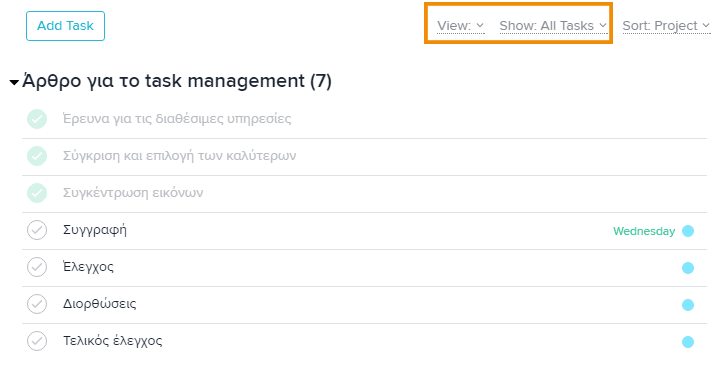Mark the Συγγραφή task complete
This screenshot has width=716, height=368.
tap(37, 230)
